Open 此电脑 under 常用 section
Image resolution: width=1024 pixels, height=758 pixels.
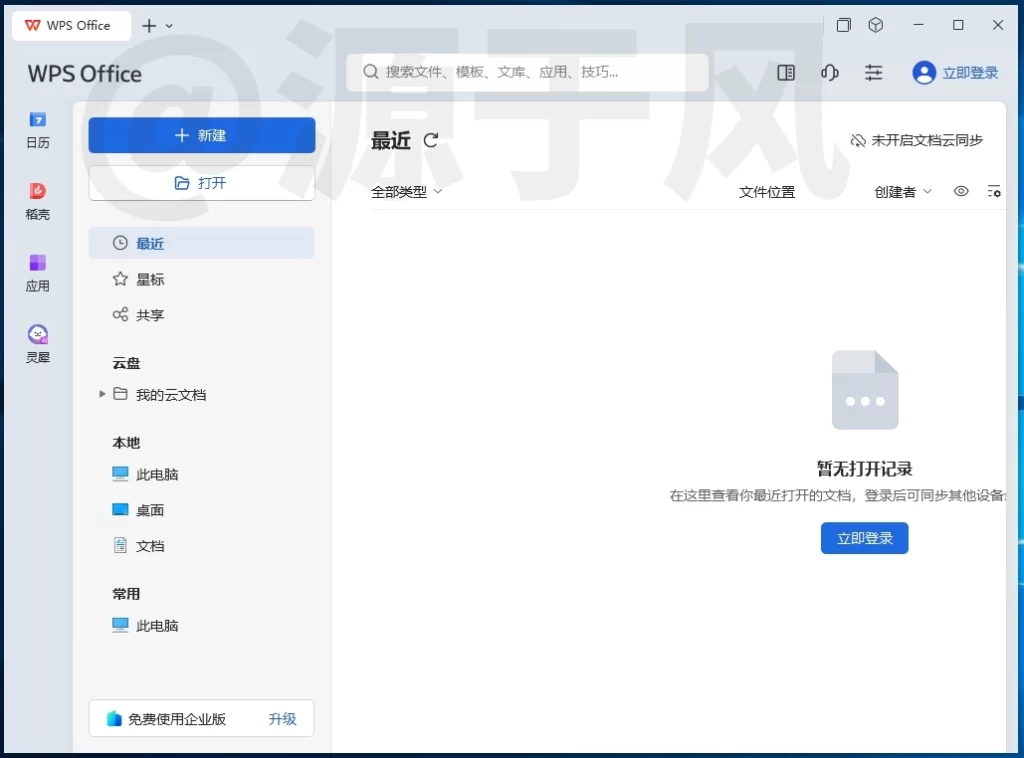click(x=157, y=625)
